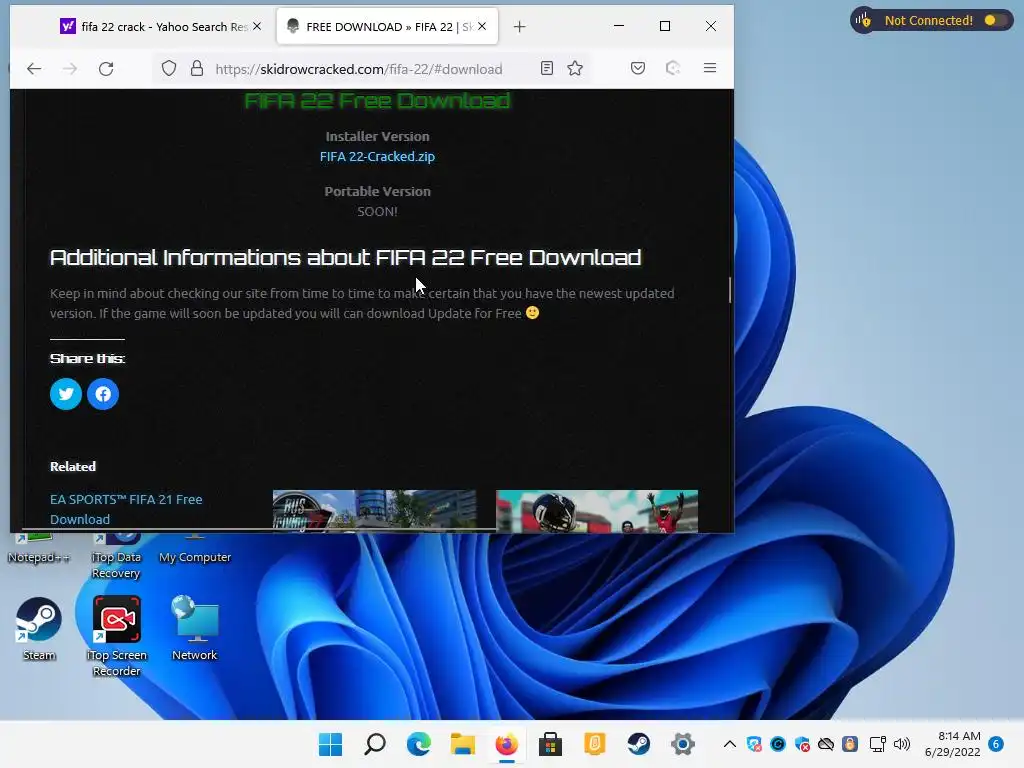Open File Explorer from the taskbar

click(462, 744)
